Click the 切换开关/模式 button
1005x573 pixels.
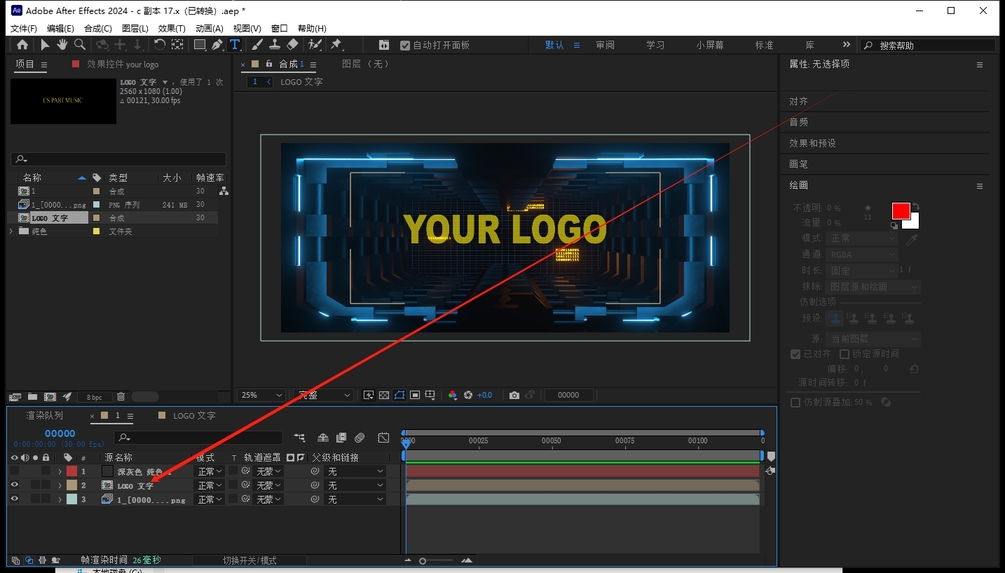point(249,560)
